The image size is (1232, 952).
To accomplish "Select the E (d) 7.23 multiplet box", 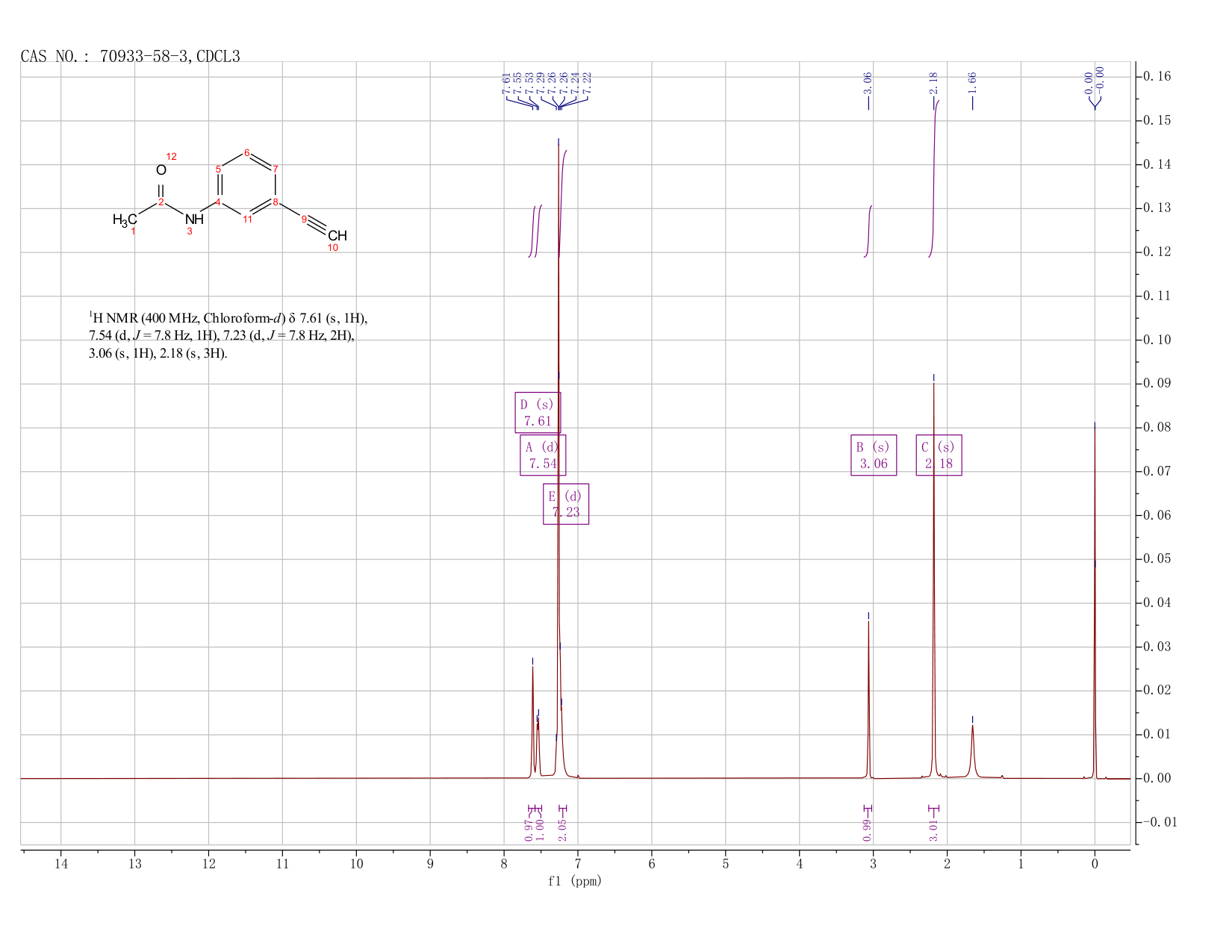I will pyautogui.click(x=566, y=504).
